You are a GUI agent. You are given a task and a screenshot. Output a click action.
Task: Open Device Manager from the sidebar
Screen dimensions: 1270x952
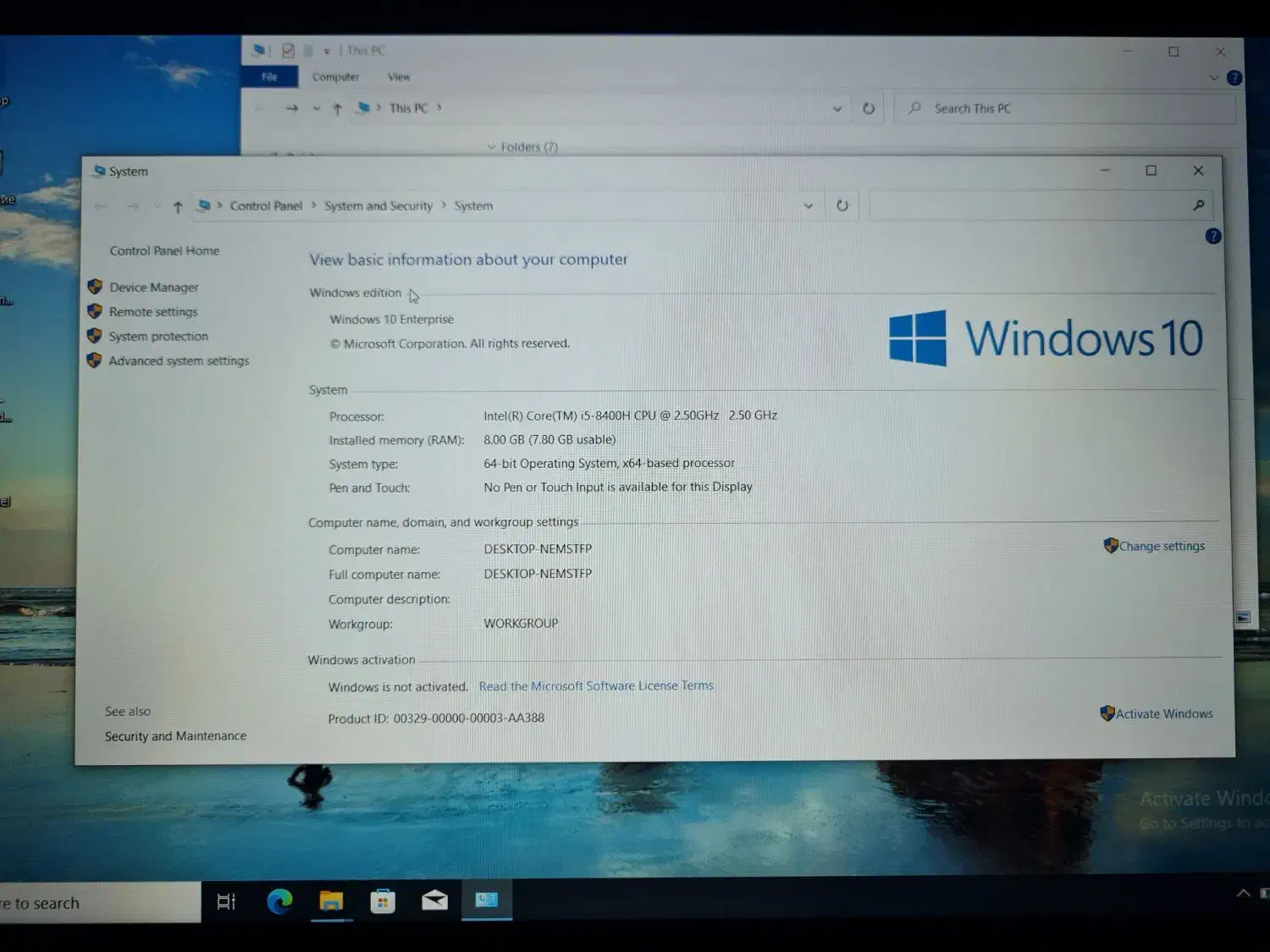(x=153, y=288)
